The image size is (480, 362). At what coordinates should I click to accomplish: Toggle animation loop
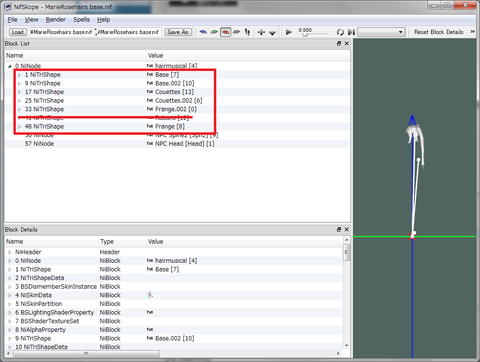tap(340, 32)
